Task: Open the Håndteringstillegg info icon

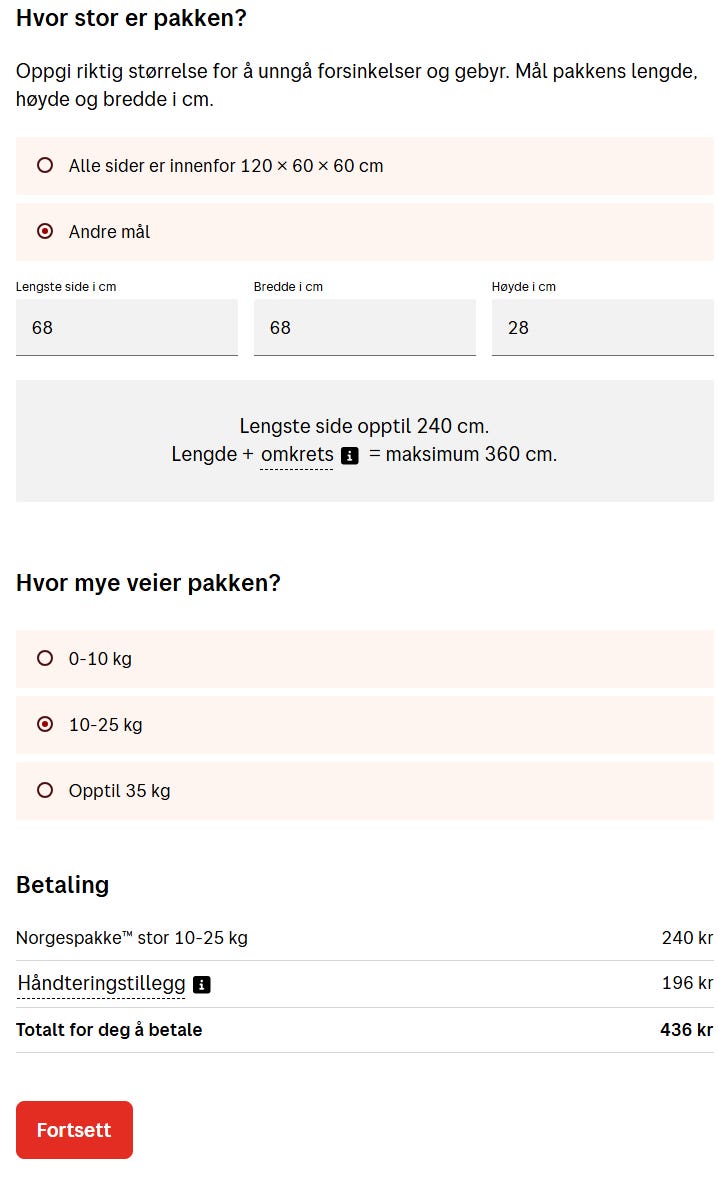Action: click(x=202, y=985)
